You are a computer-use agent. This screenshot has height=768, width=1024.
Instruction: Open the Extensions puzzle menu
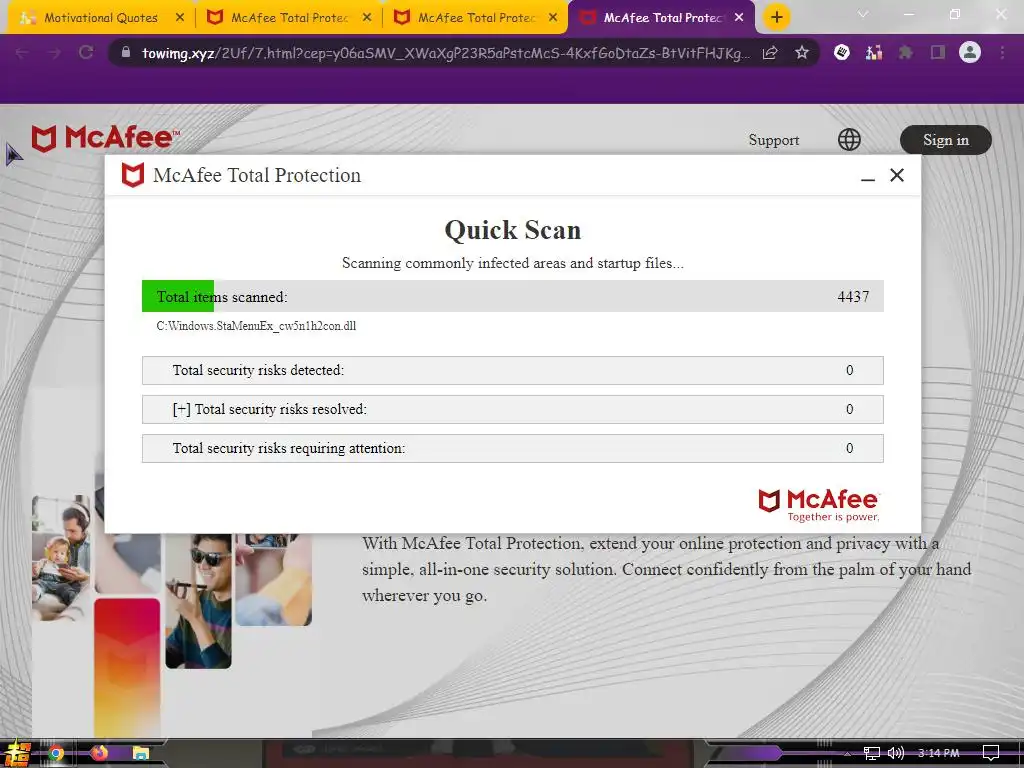(906, 52)
